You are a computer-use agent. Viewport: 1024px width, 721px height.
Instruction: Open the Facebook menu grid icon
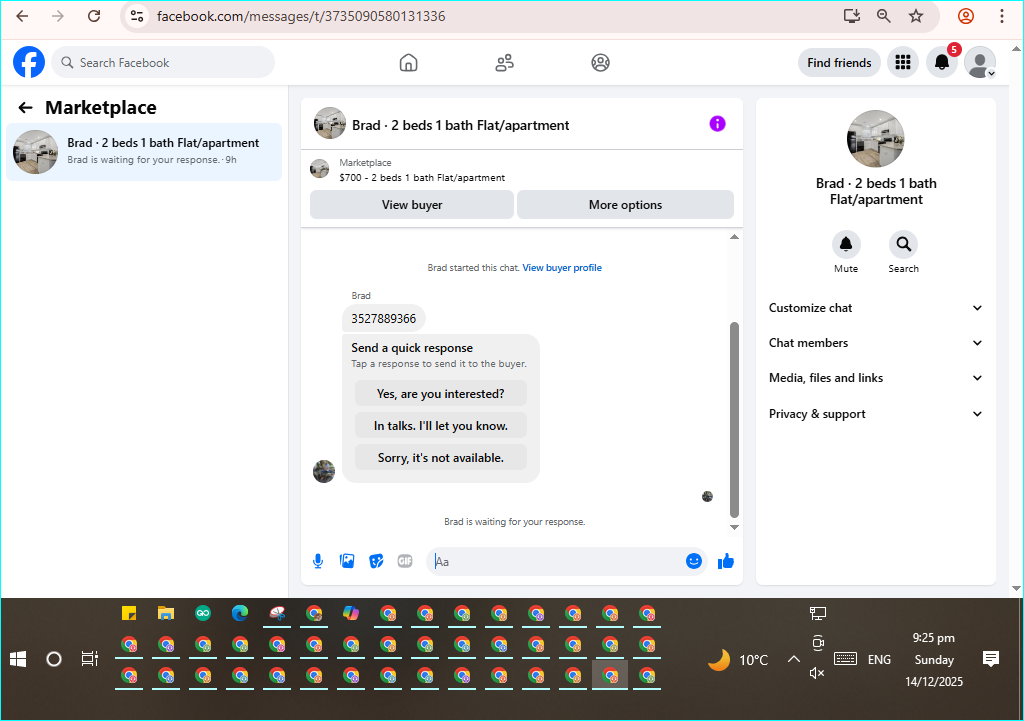(903, 62)
